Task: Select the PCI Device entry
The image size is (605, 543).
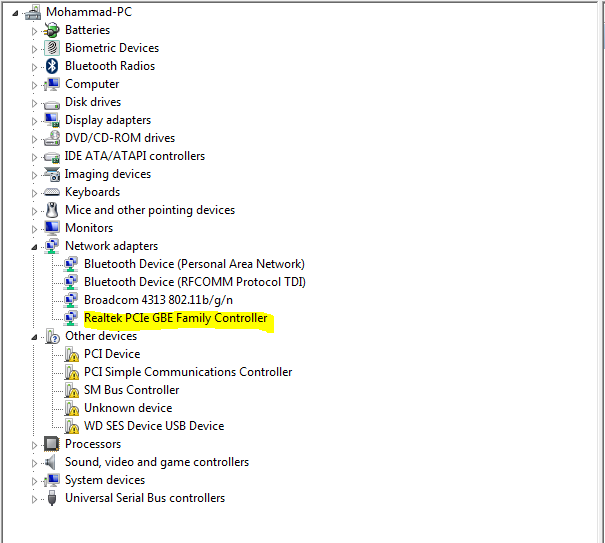Action: coord(112,354)
